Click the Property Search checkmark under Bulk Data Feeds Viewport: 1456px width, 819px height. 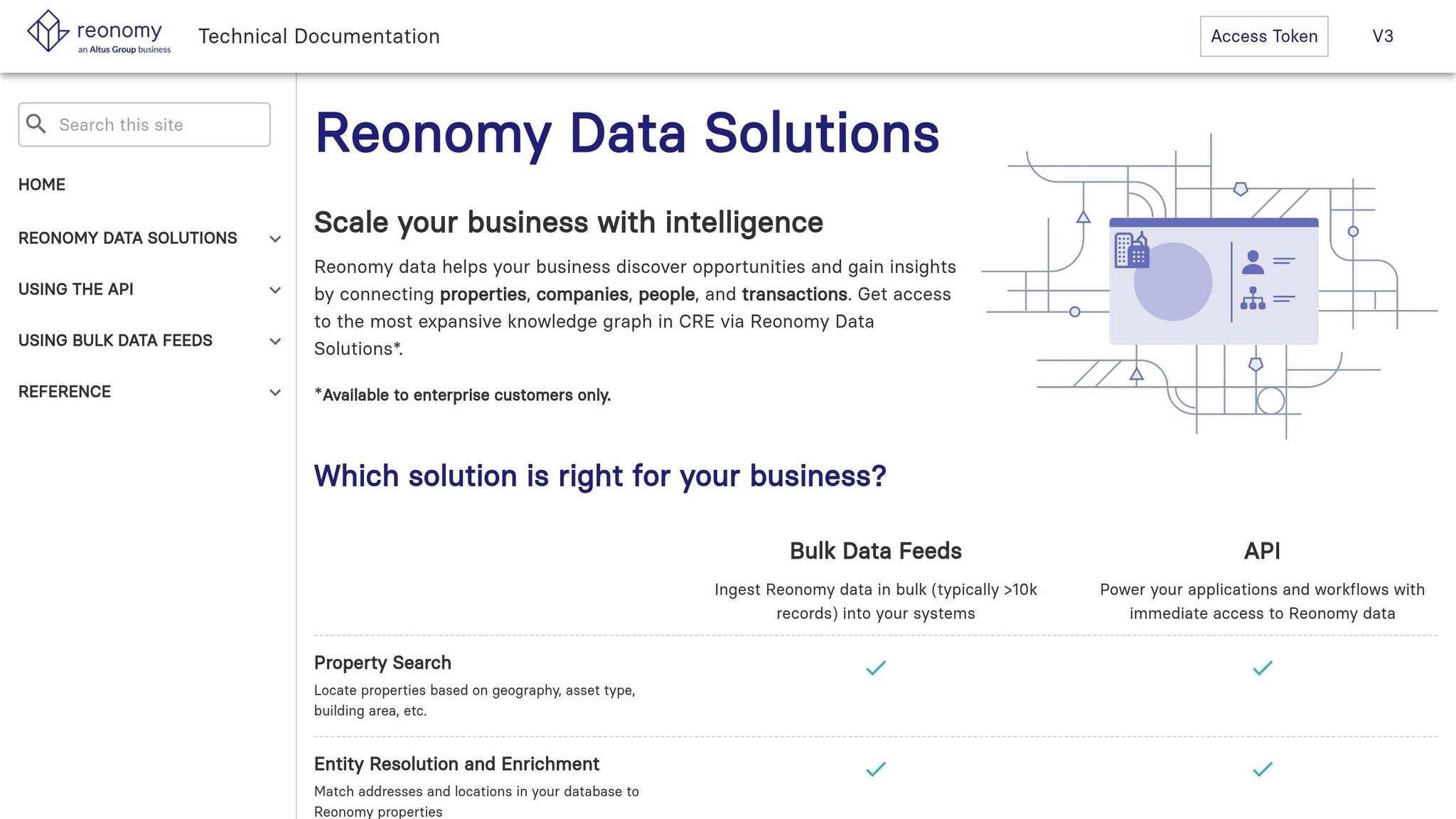click(875, 667)
